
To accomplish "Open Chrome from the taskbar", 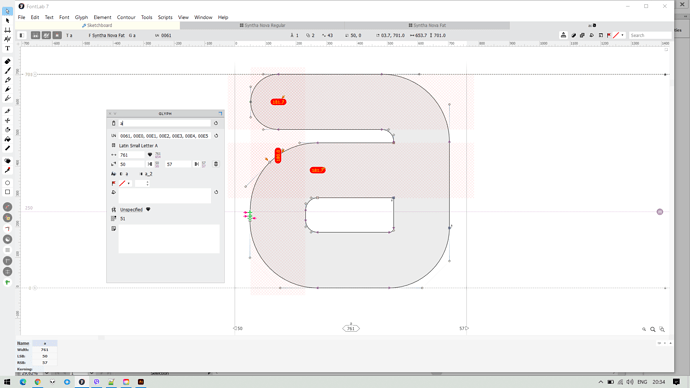I will tap(37, 382).
